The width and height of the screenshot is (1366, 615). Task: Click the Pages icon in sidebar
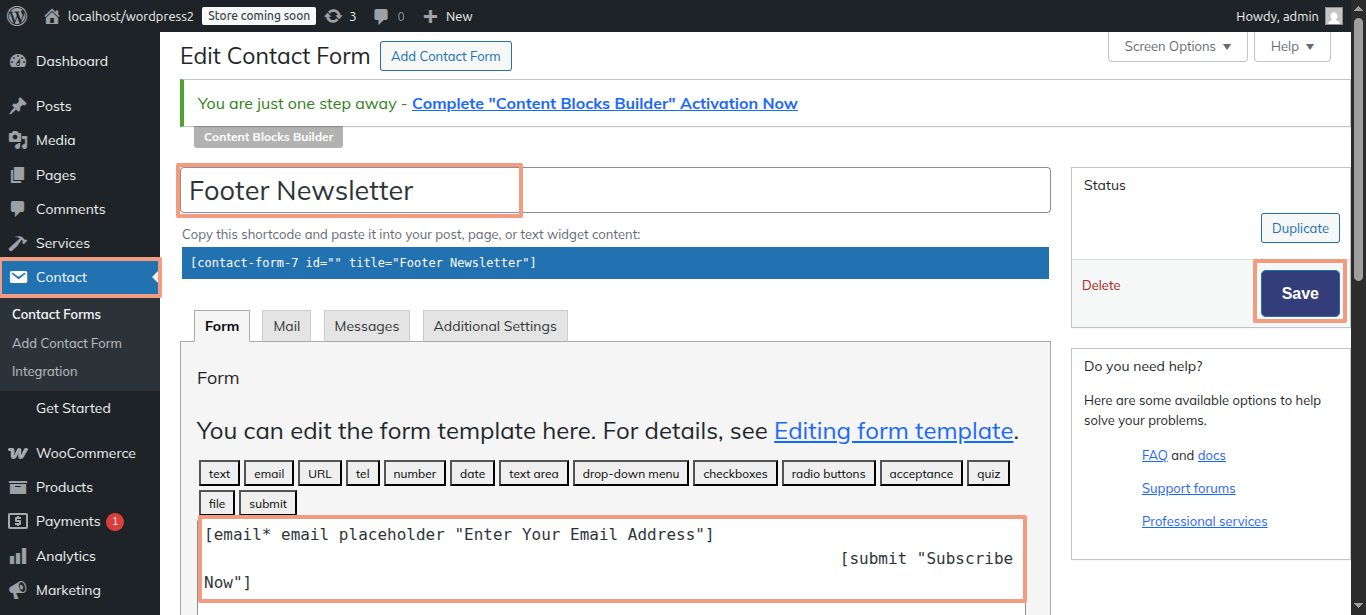click(18, 175)
